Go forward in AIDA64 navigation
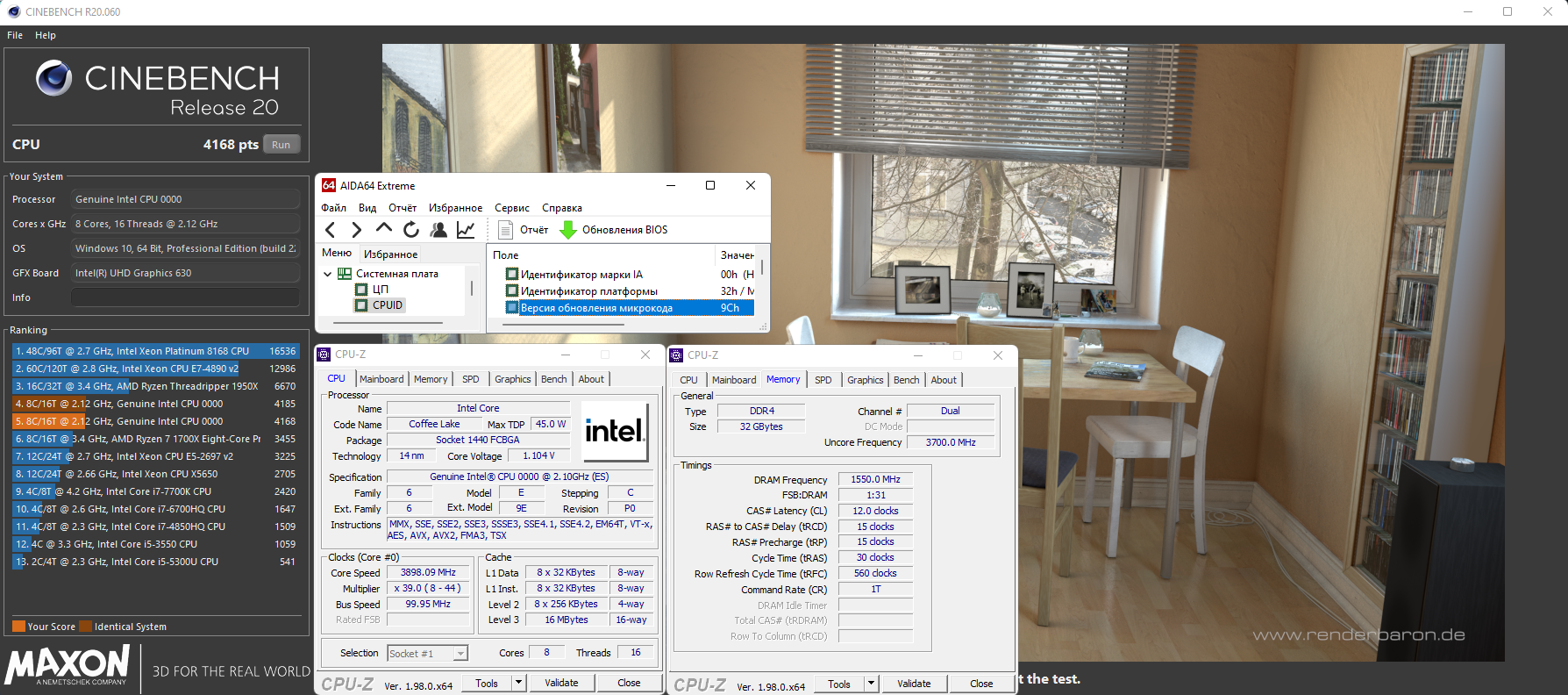 [356, 230]
